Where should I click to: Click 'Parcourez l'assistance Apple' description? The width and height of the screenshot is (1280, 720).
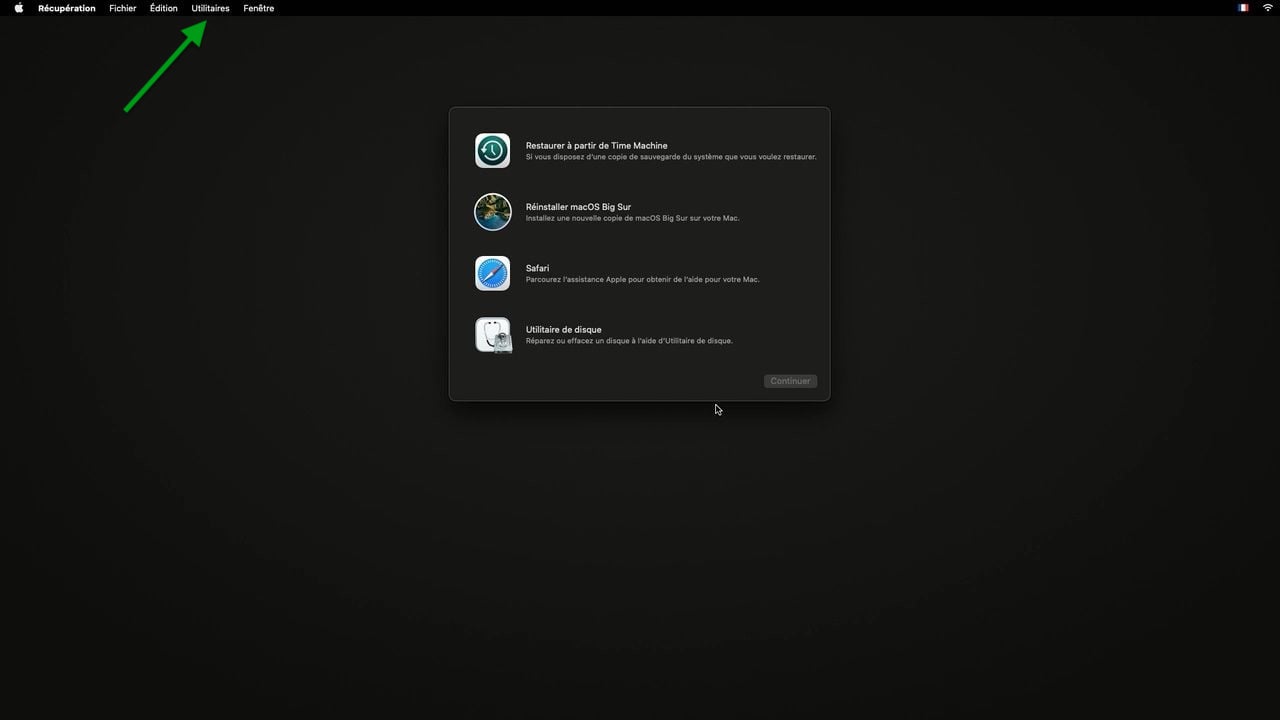tap(643, 280)
